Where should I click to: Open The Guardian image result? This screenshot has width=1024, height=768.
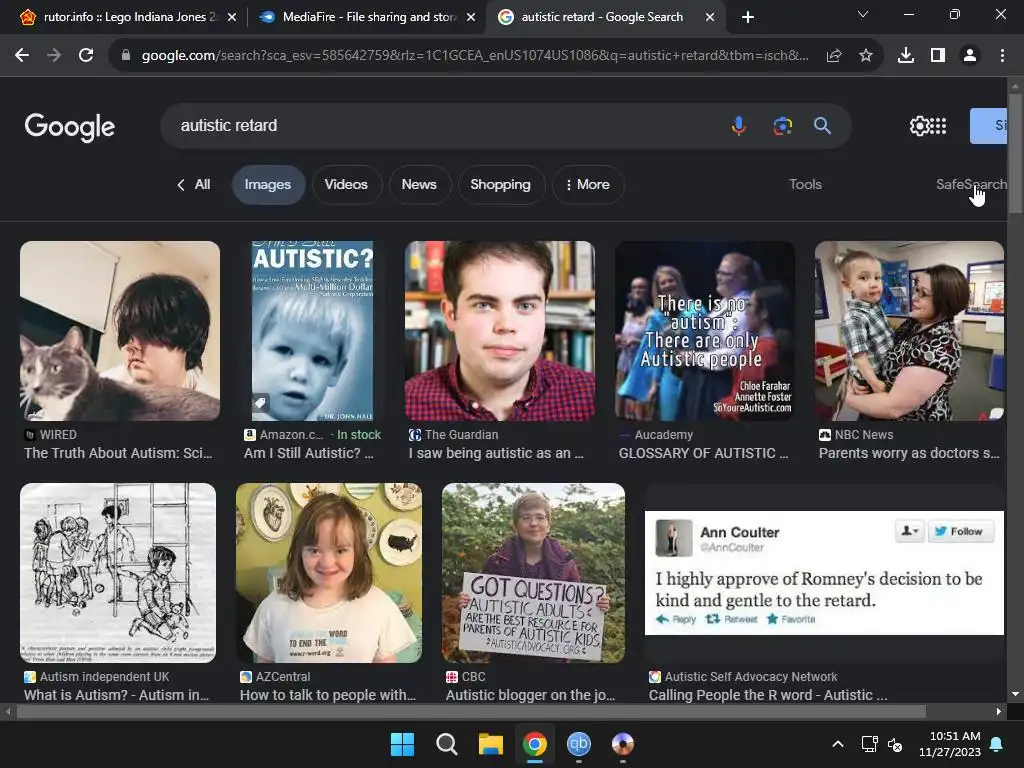(x=500, y=331)
